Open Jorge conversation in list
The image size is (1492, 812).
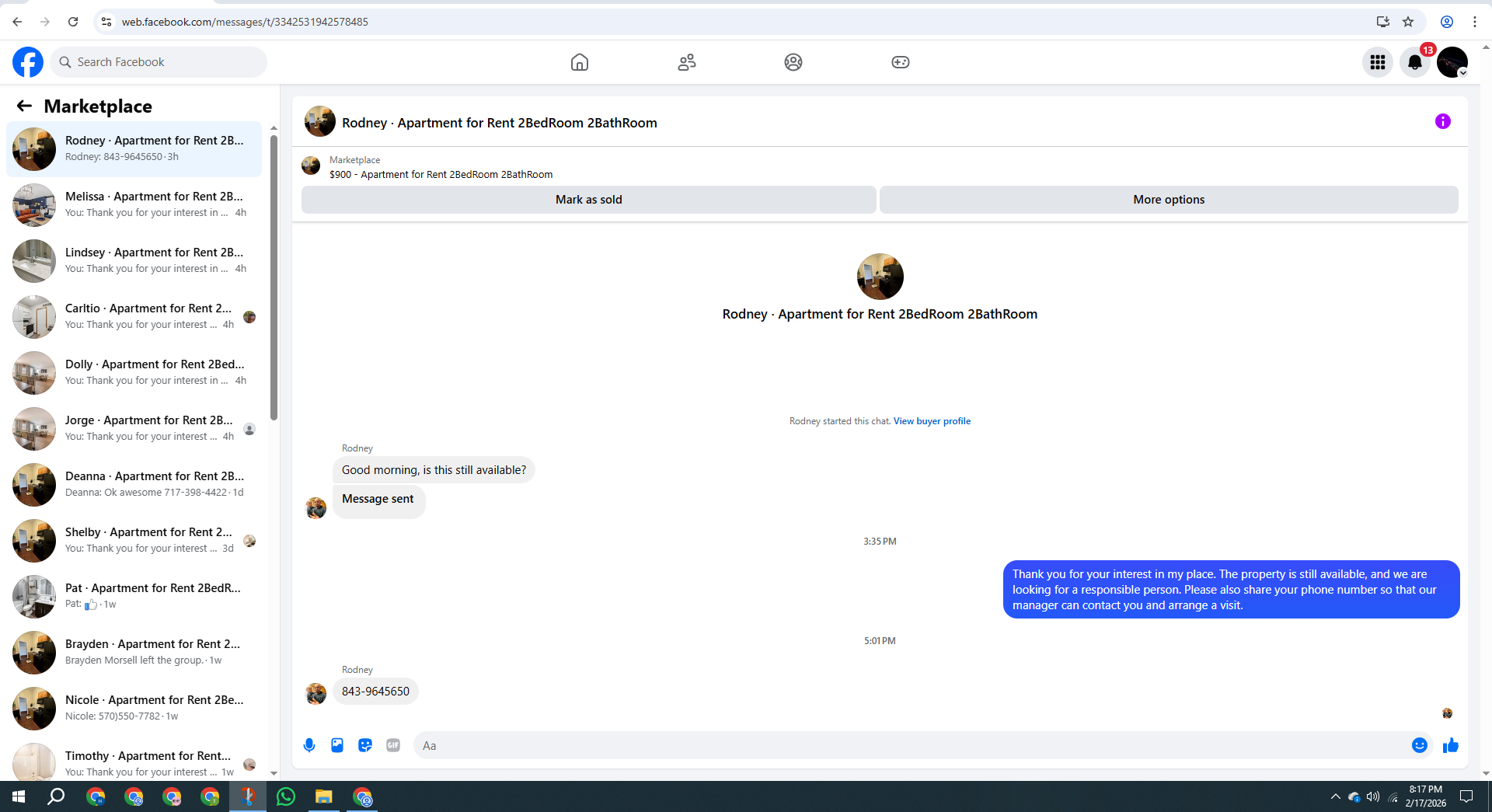[134, 429]
